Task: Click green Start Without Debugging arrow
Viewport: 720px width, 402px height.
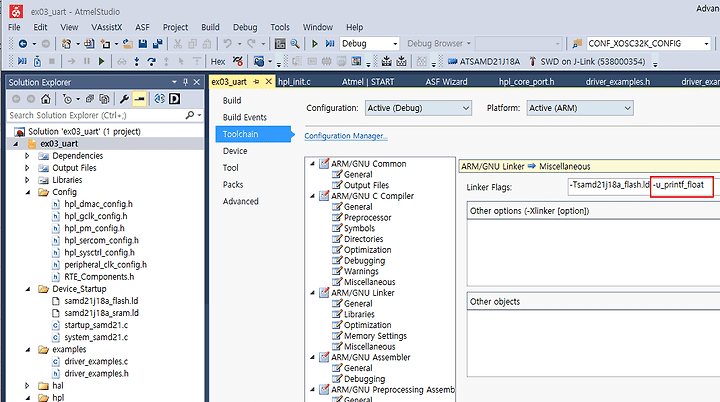Action: 315,44
